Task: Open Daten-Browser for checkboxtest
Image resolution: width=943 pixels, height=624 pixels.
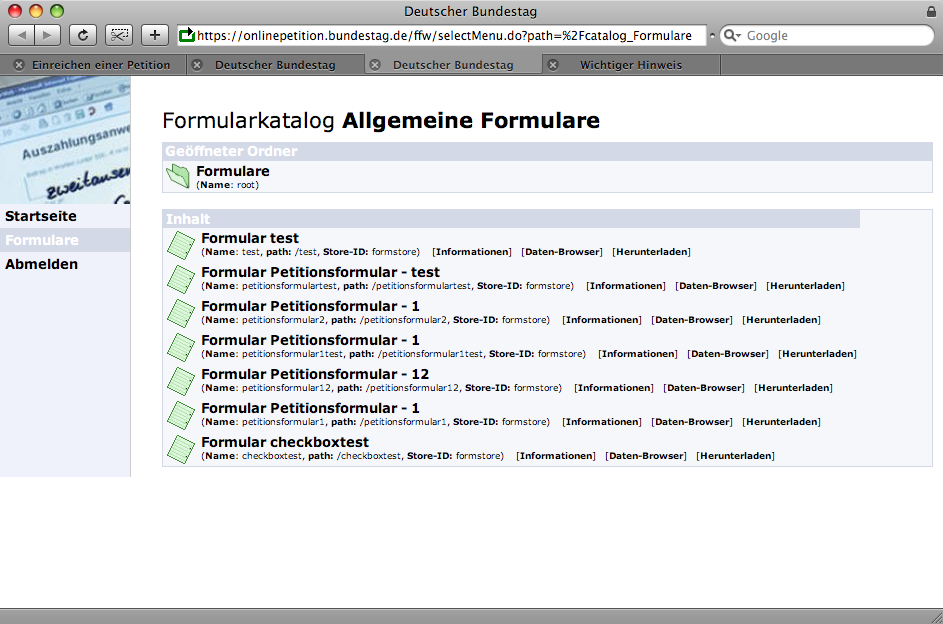Action: point(646,456)
